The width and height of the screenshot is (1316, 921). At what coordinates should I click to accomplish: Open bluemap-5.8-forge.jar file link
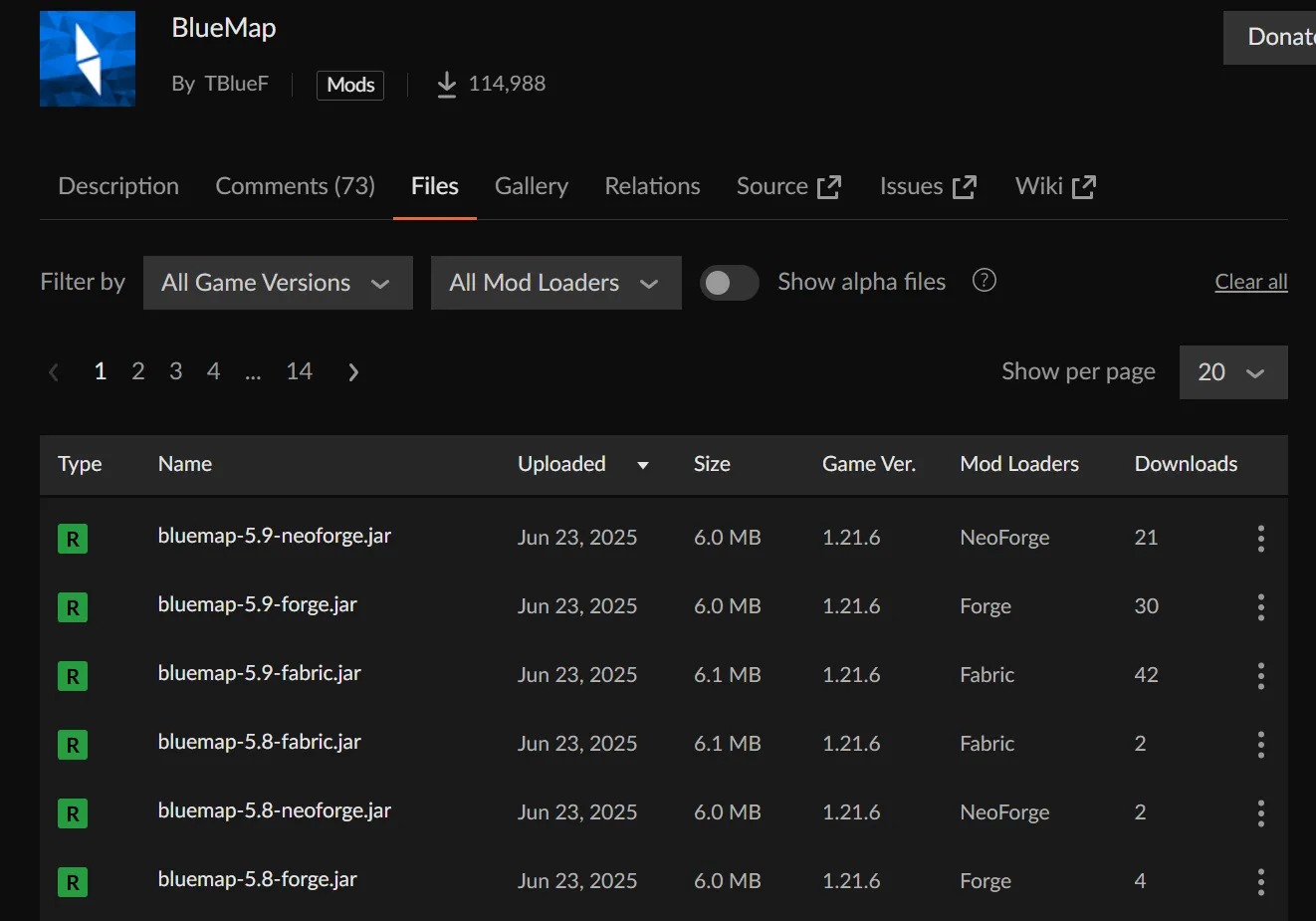[258, 879]
